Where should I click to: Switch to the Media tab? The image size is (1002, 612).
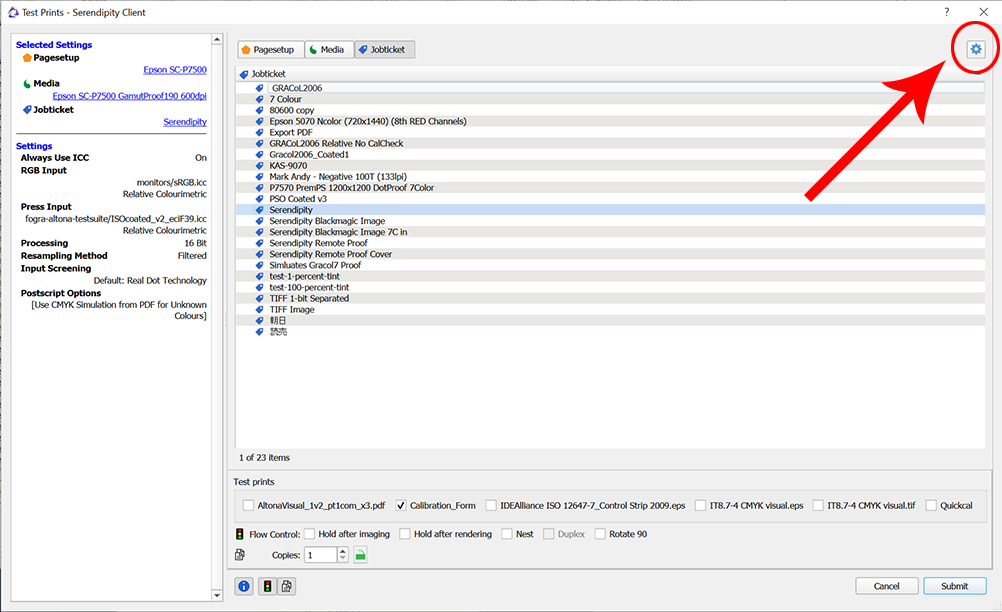(329, 50)
